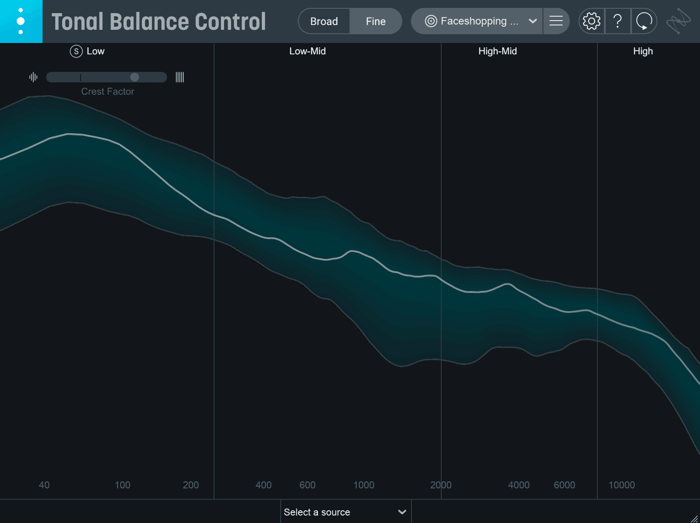Open the three-dot plugin menu
700x523 pixels.
(21, 21)
